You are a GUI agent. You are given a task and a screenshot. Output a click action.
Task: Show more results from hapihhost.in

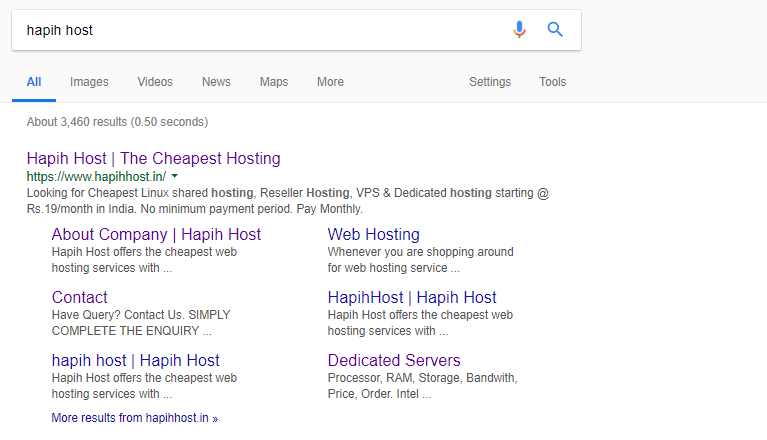coord(135,418)
